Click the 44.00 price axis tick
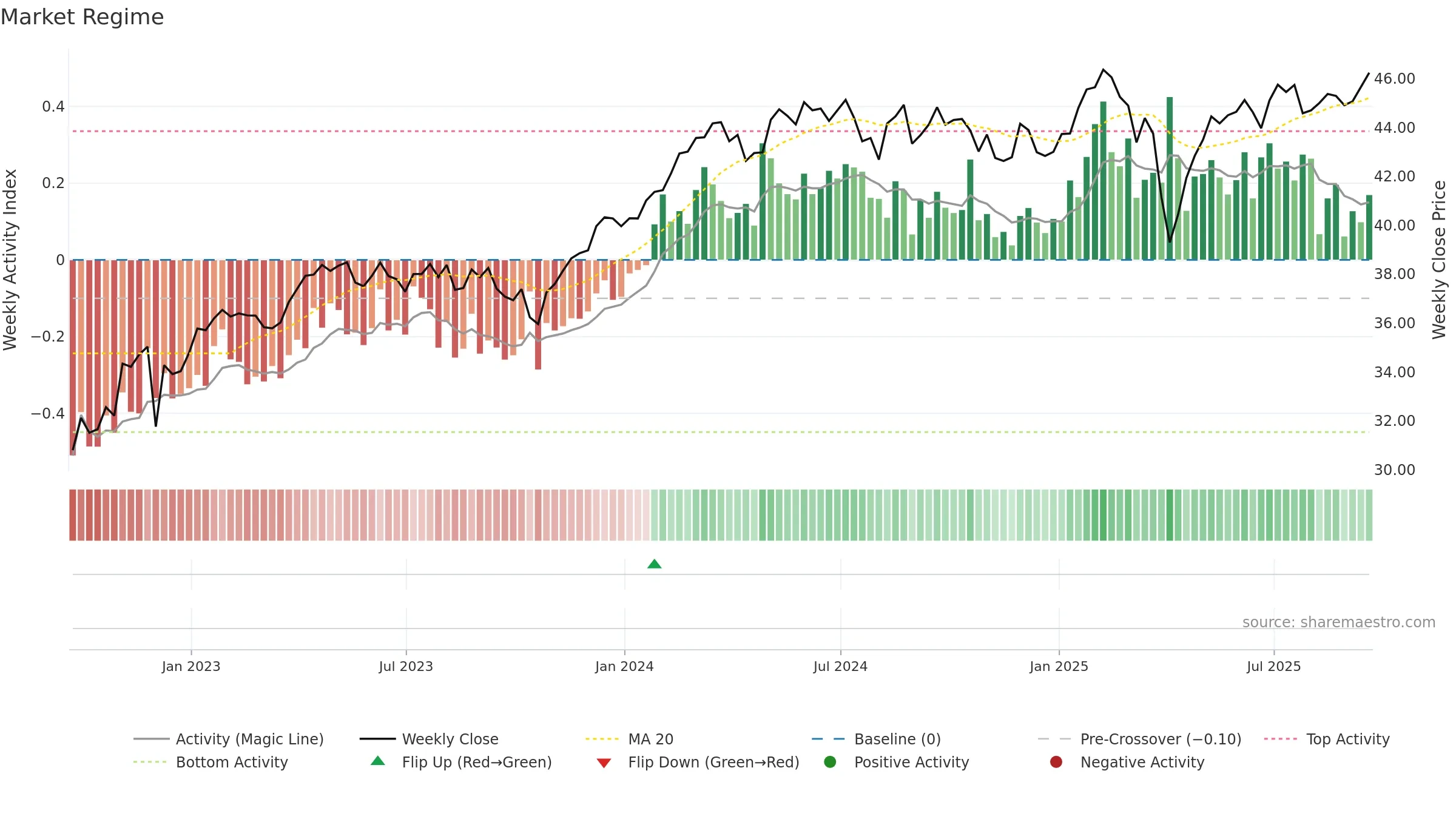 1394,127
